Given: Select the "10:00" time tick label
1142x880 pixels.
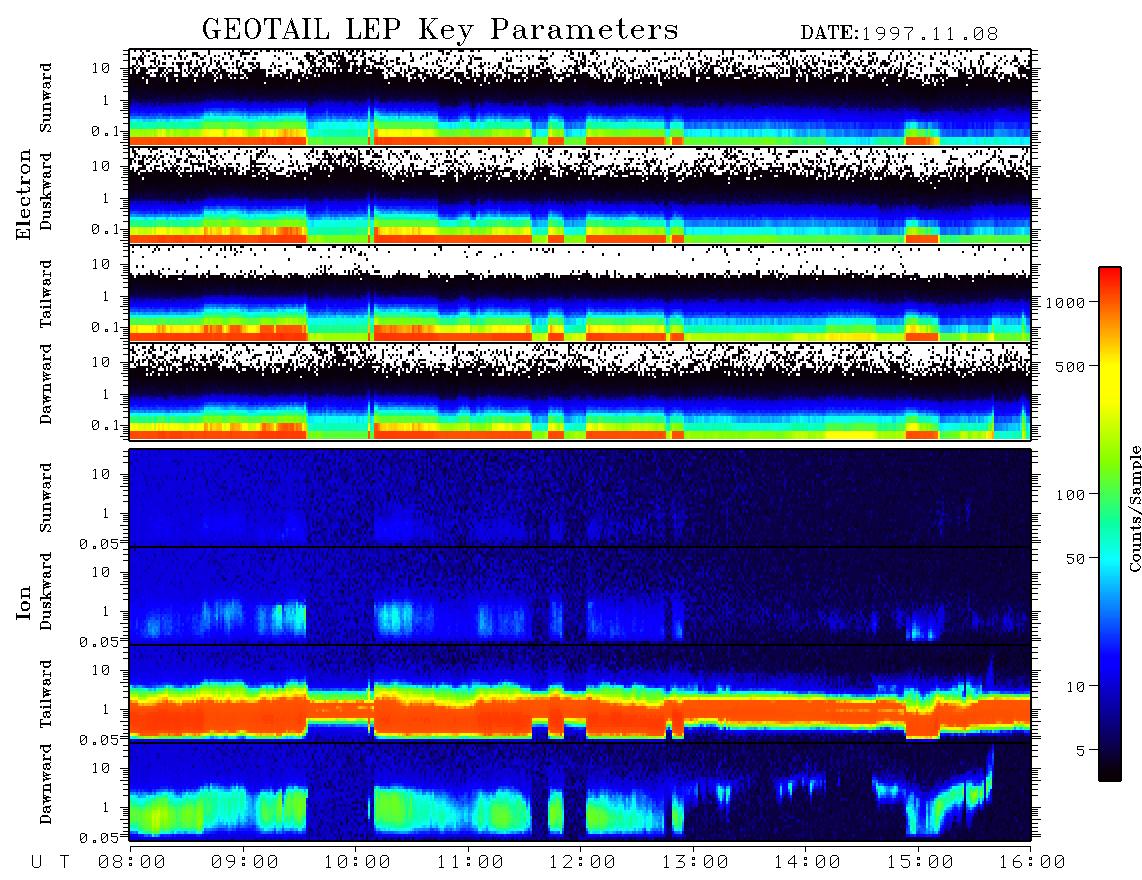Looking at the screenshot, I should pyautogui.click(x=357, y=862).
